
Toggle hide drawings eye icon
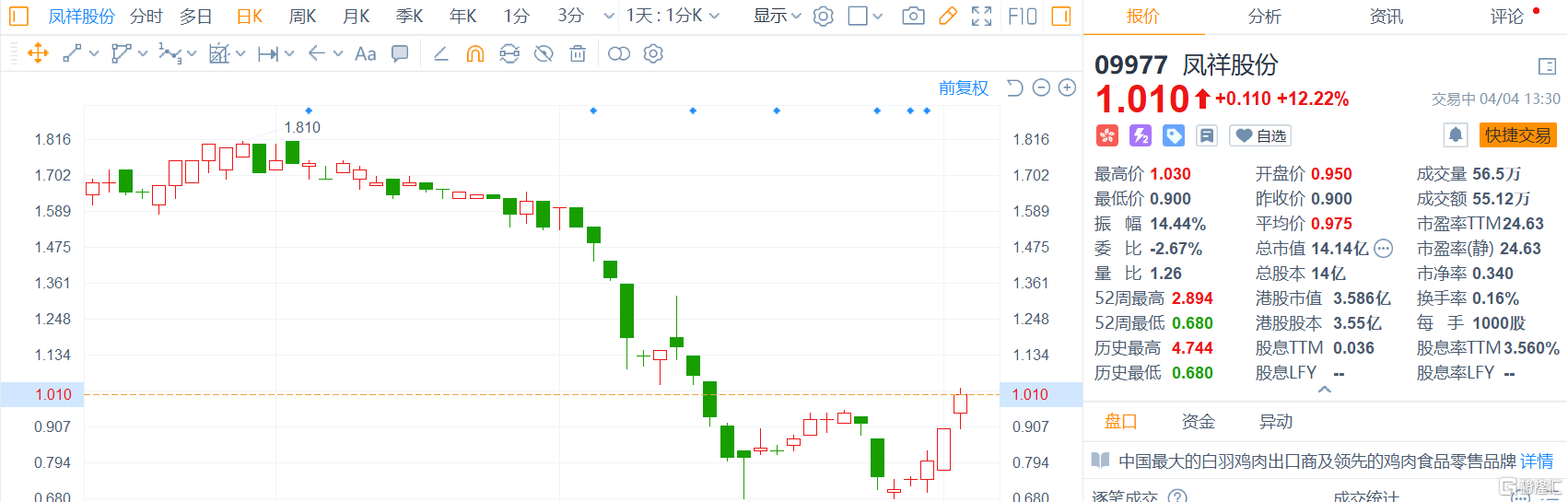pyautogui.click(x=544, y=54)
